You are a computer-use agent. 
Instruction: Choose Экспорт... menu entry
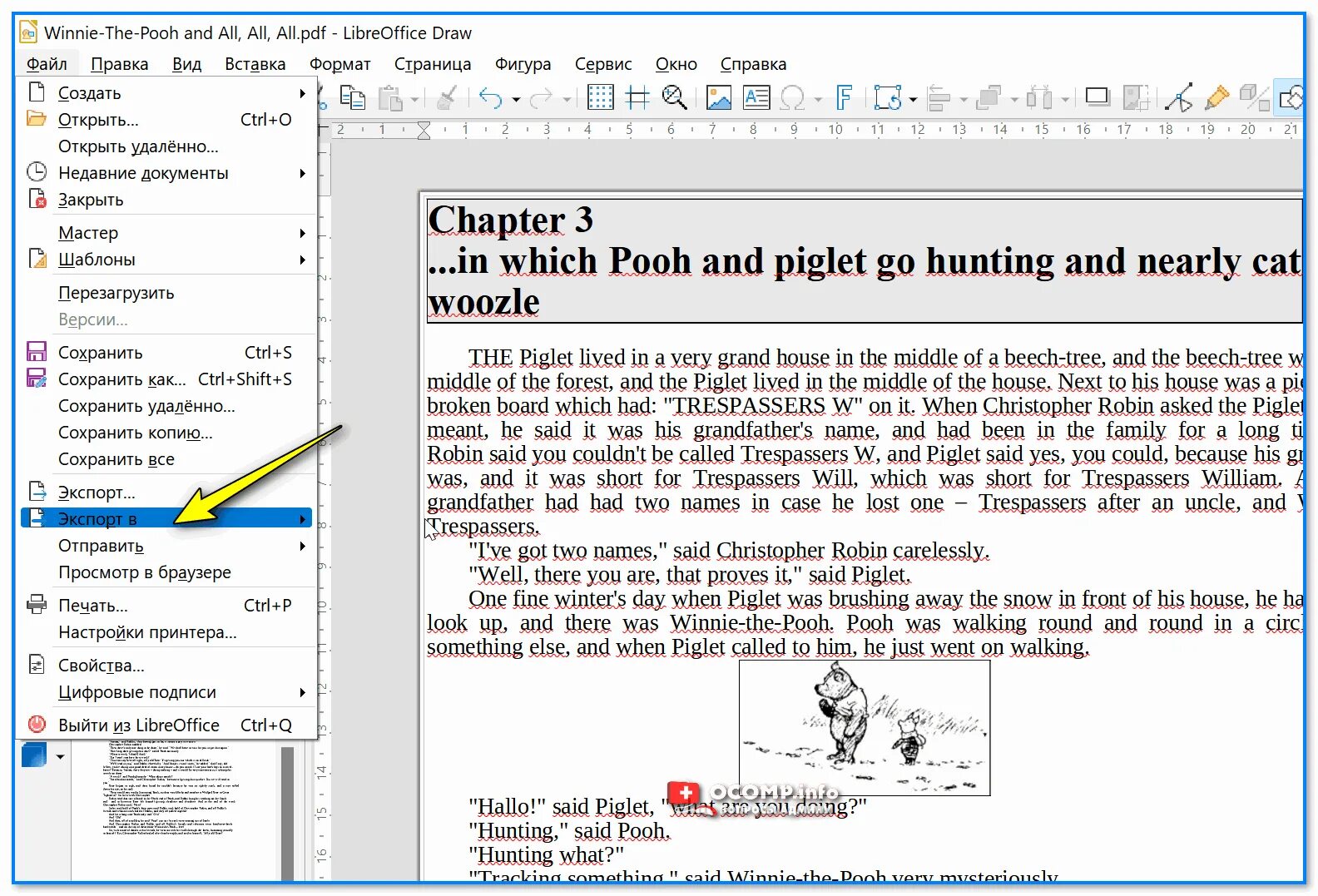click(x=166, y=493)
